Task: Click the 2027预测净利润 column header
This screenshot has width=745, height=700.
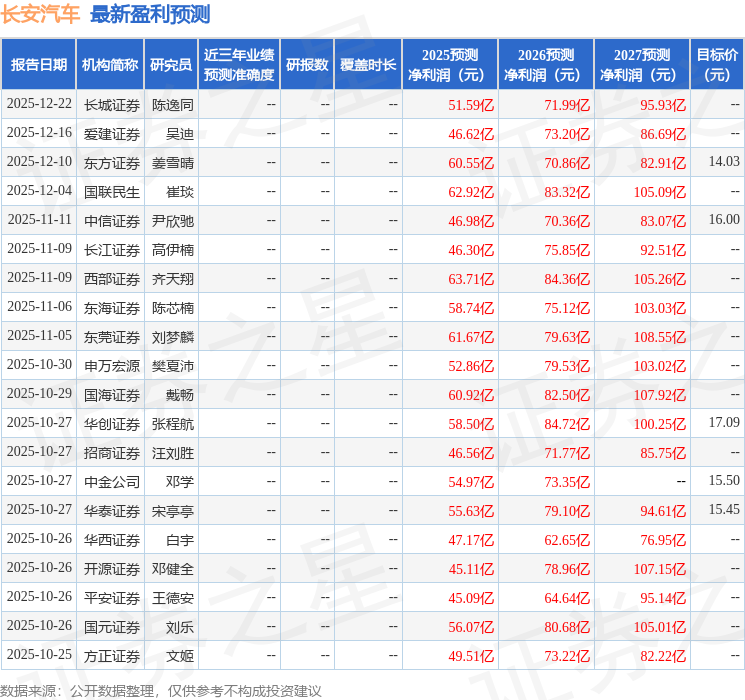Action: pyautogui.click(x=642, y=64)
